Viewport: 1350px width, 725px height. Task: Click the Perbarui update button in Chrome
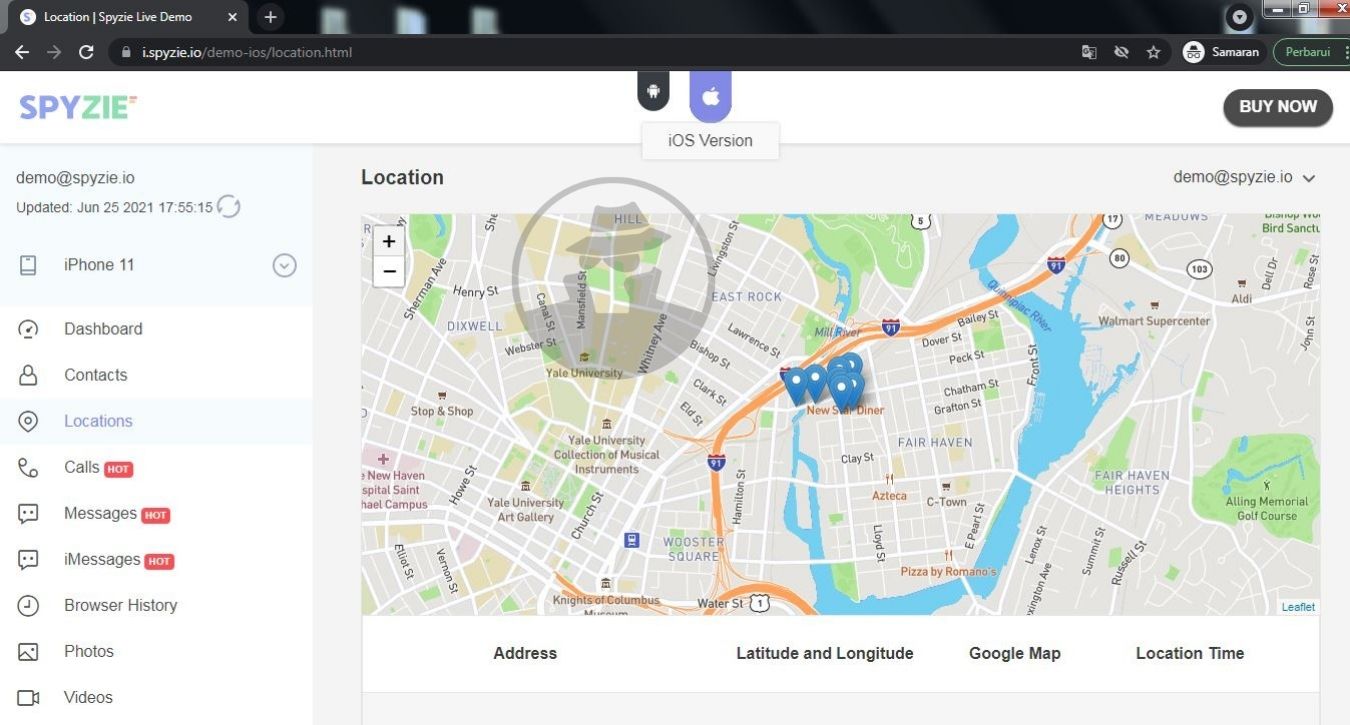[x=1307, y=52]
